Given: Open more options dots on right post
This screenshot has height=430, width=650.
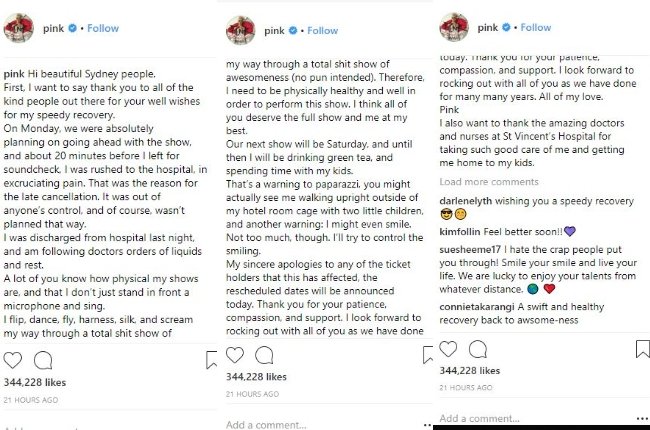Looking at the screenshot, I should [642, 419].
